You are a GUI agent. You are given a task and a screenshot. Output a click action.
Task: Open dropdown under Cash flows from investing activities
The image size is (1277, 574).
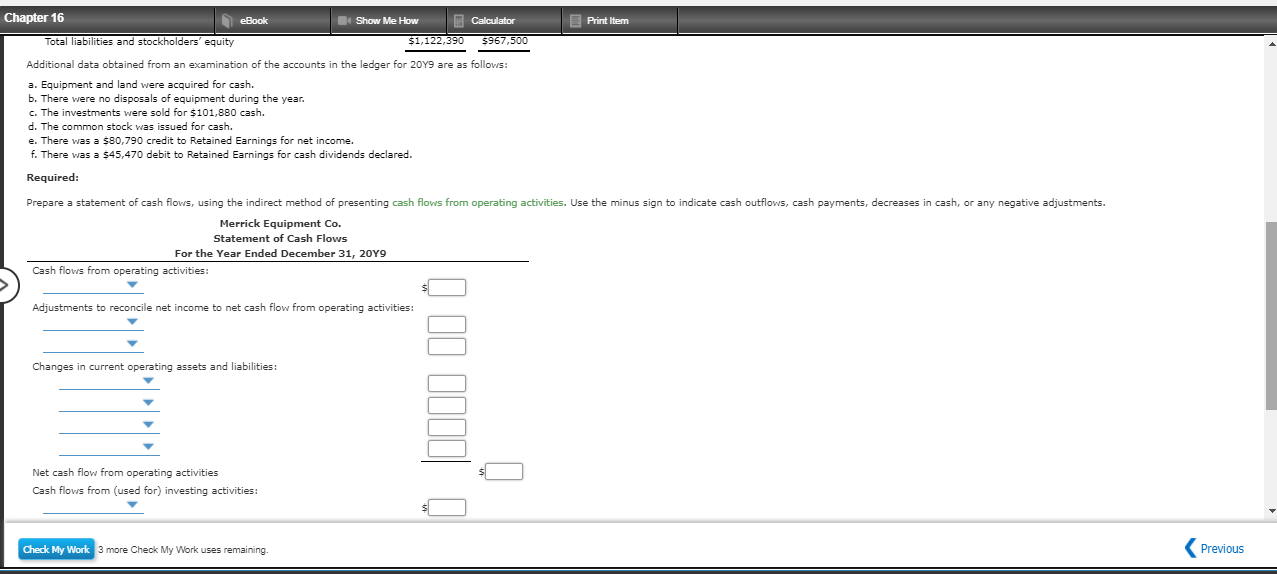[x=93, y=505]
